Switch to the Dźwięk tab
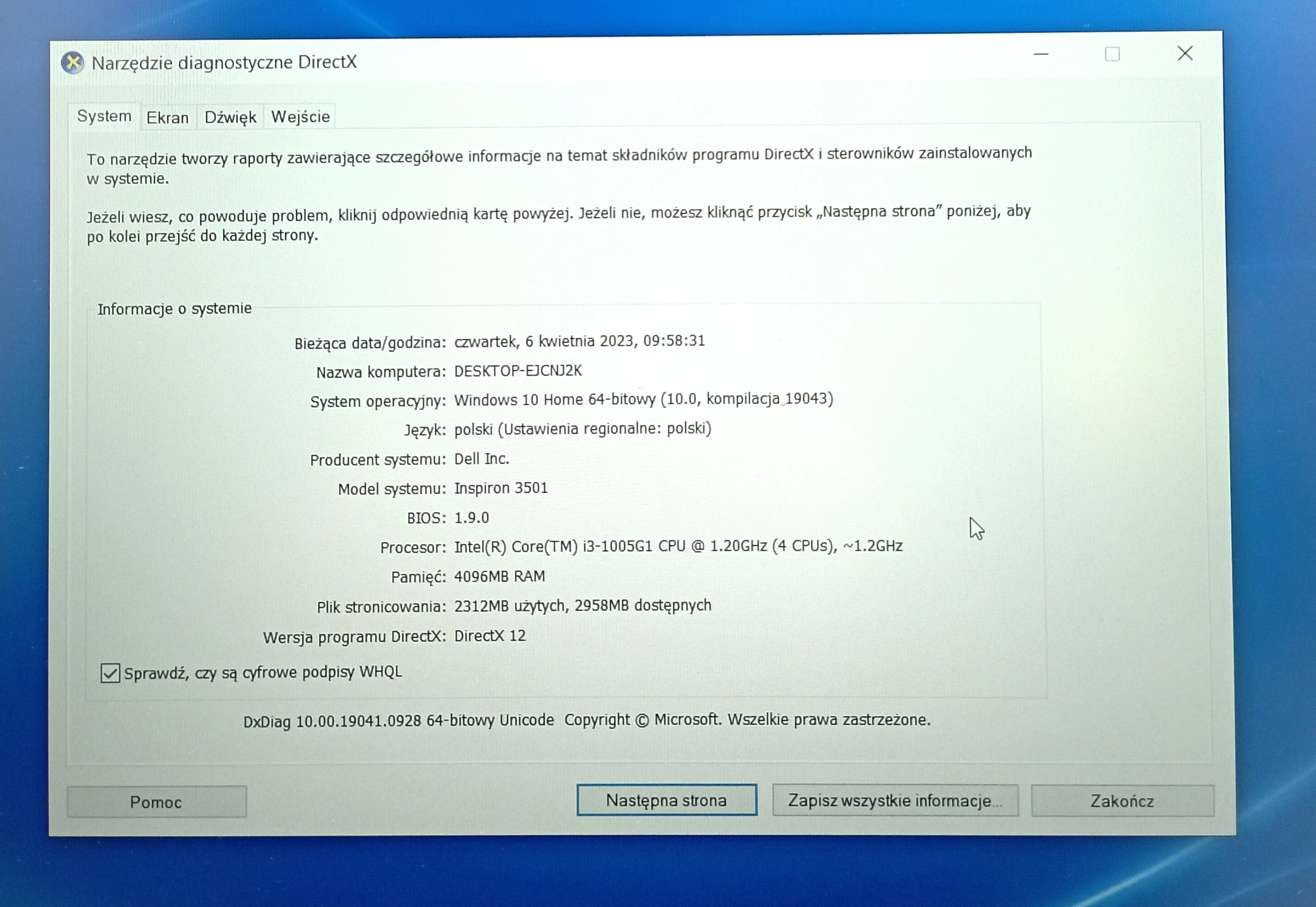Screen dimensions: 1316x907 click(230, 117)
